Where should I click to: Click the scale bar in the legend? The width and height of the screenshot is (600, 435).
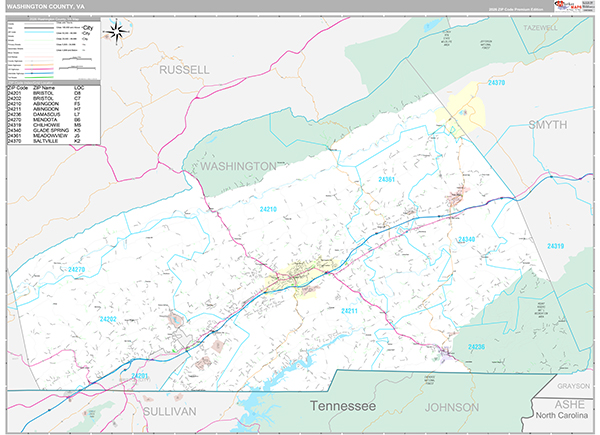78,61
